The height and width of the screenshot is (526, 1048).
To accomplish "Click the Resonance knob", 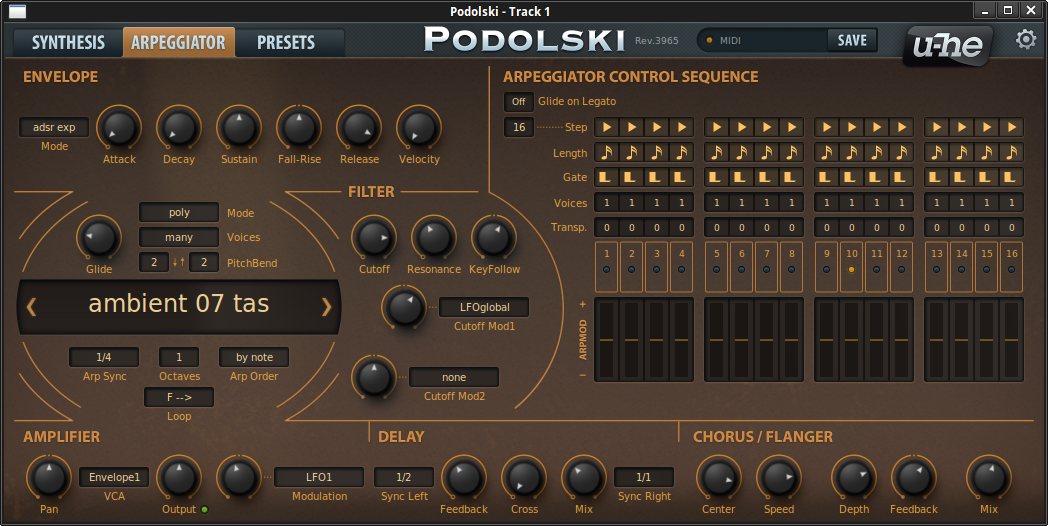I will [x=434, y=237].
